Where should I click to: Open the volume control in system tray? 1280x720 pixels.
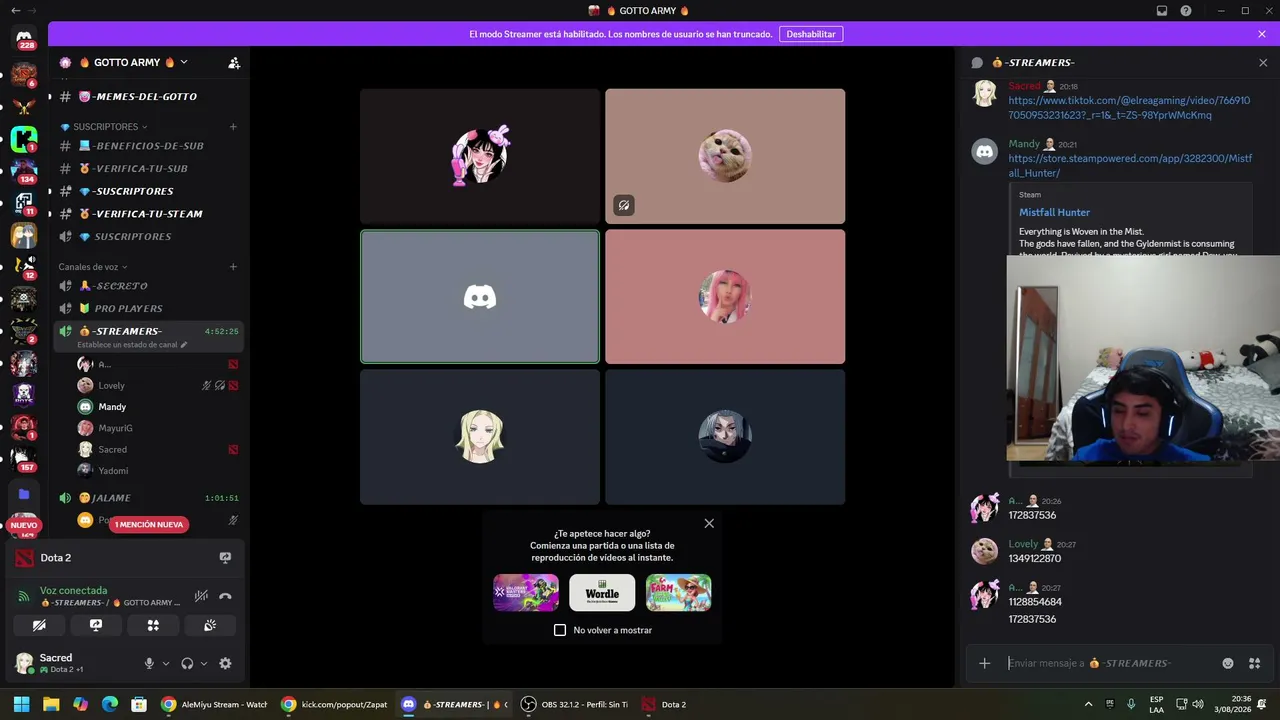pos(1199,704)
